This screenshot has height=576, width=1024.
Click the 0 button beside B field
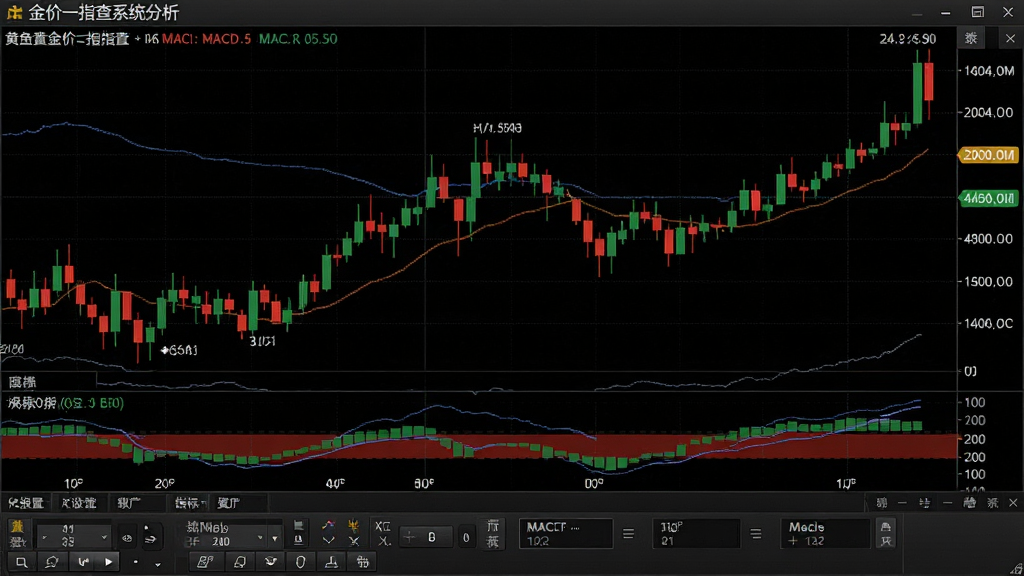466,537
